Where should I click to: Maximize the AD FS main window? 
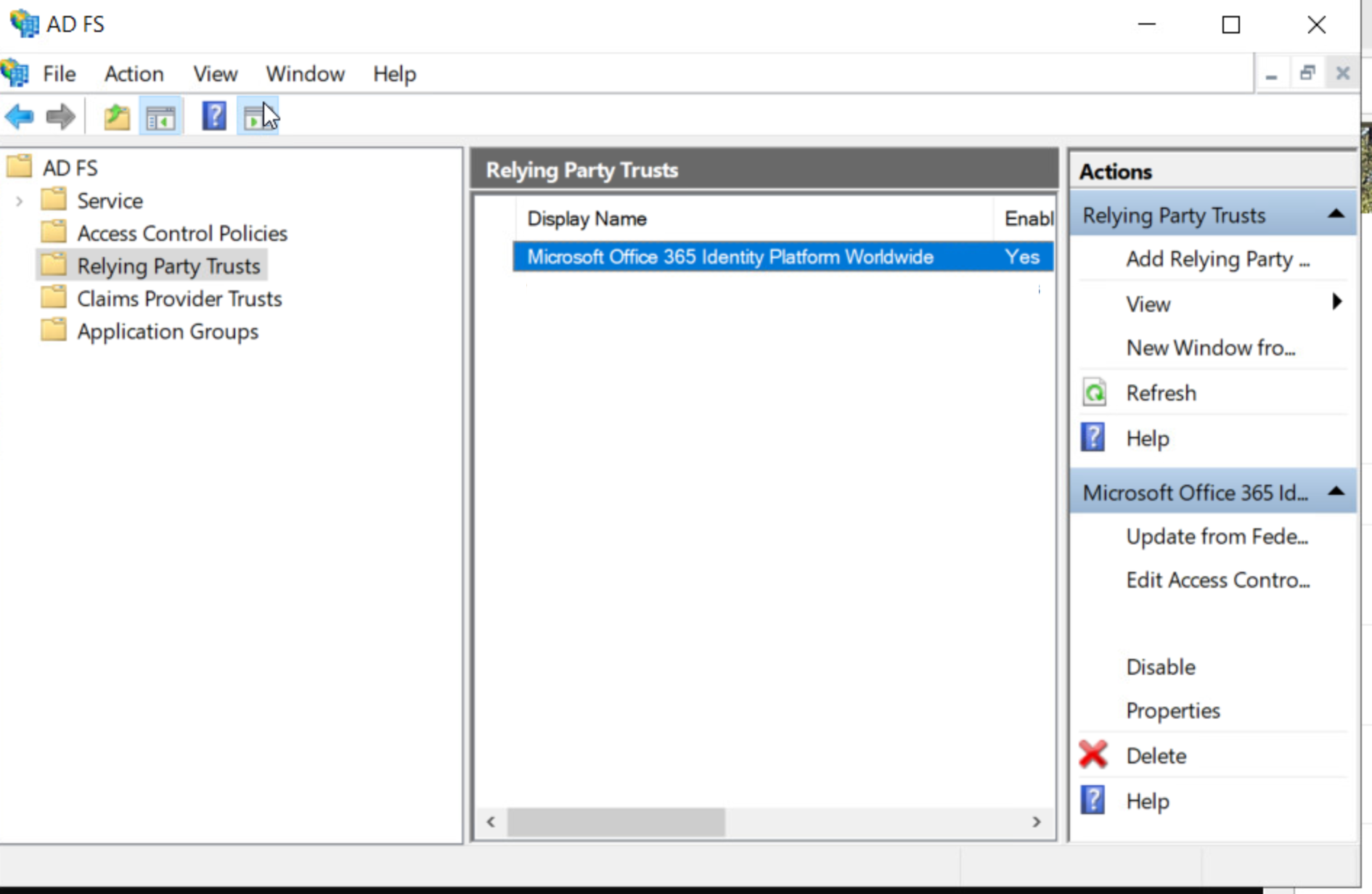[x=1231, y=25]
